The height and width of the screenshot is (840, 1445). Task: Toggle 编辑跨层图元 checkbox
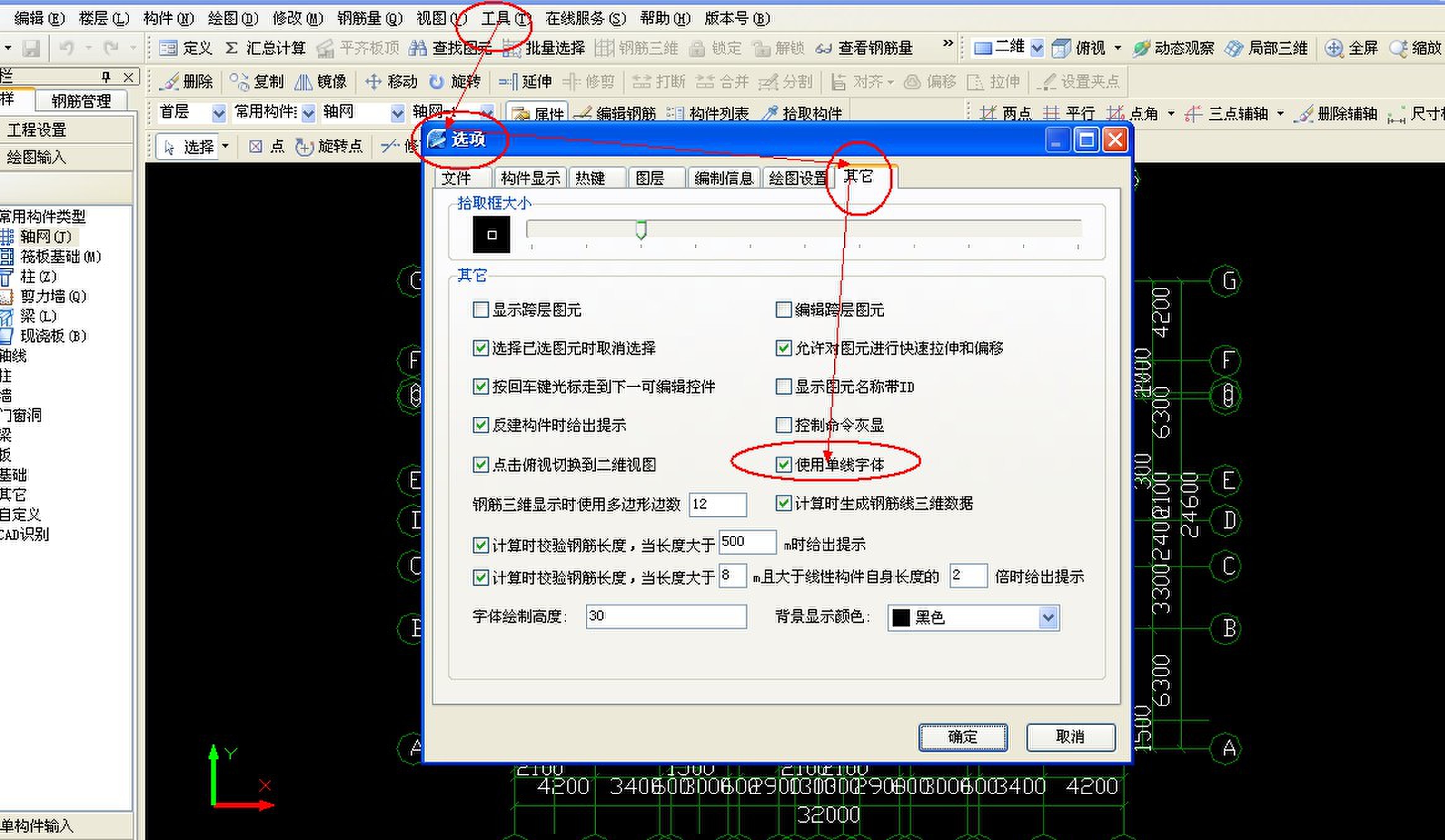[783, 310]
